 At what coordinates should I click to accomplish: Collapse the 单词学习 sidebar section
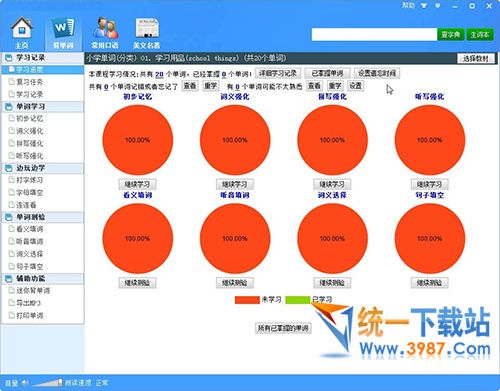click(43, 107)
